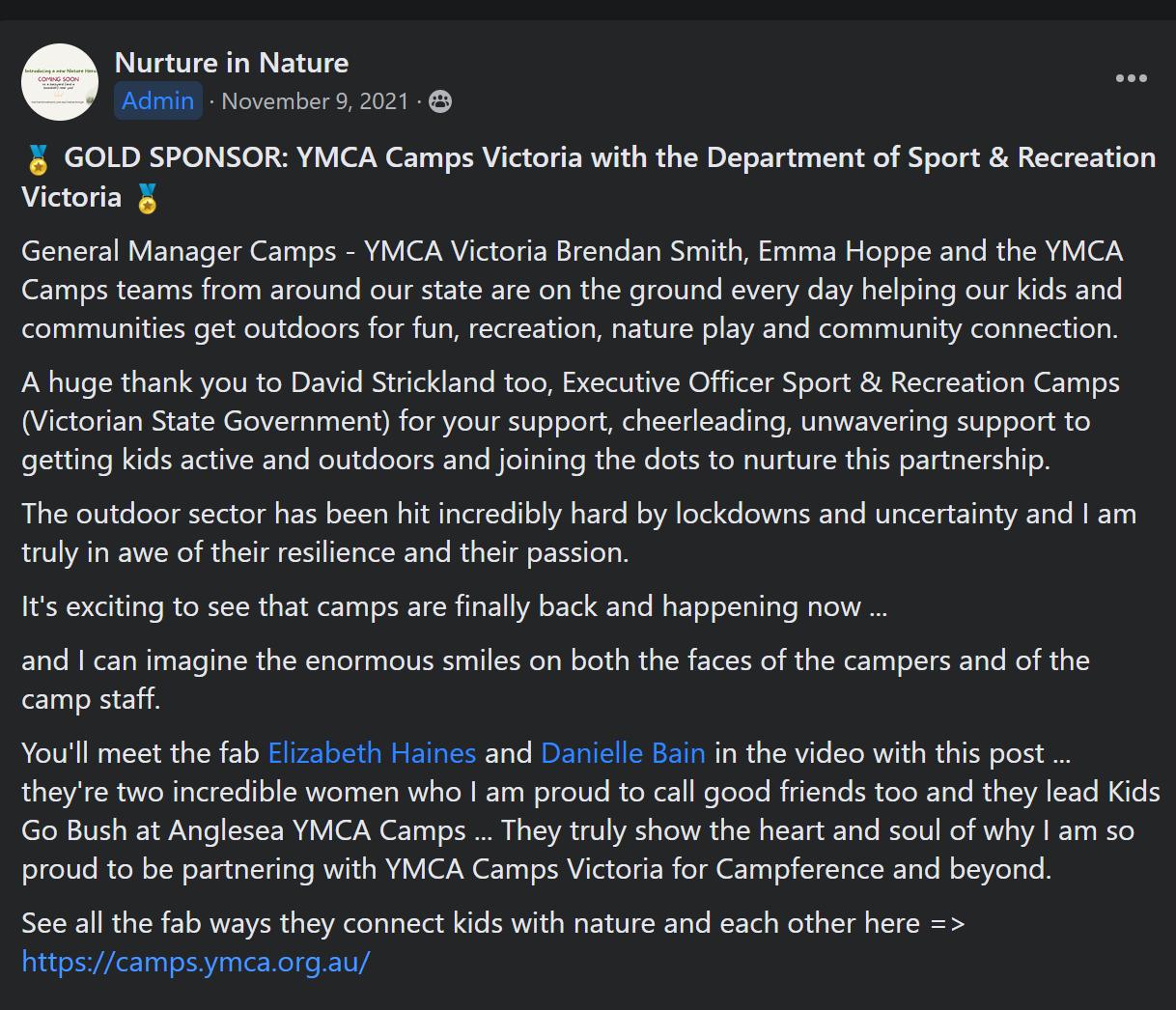Open Danielle Bain's tagged profile link
The width and height of the screenshot is (1176, 1010).
pyautogui.click(x=623, y=753)
